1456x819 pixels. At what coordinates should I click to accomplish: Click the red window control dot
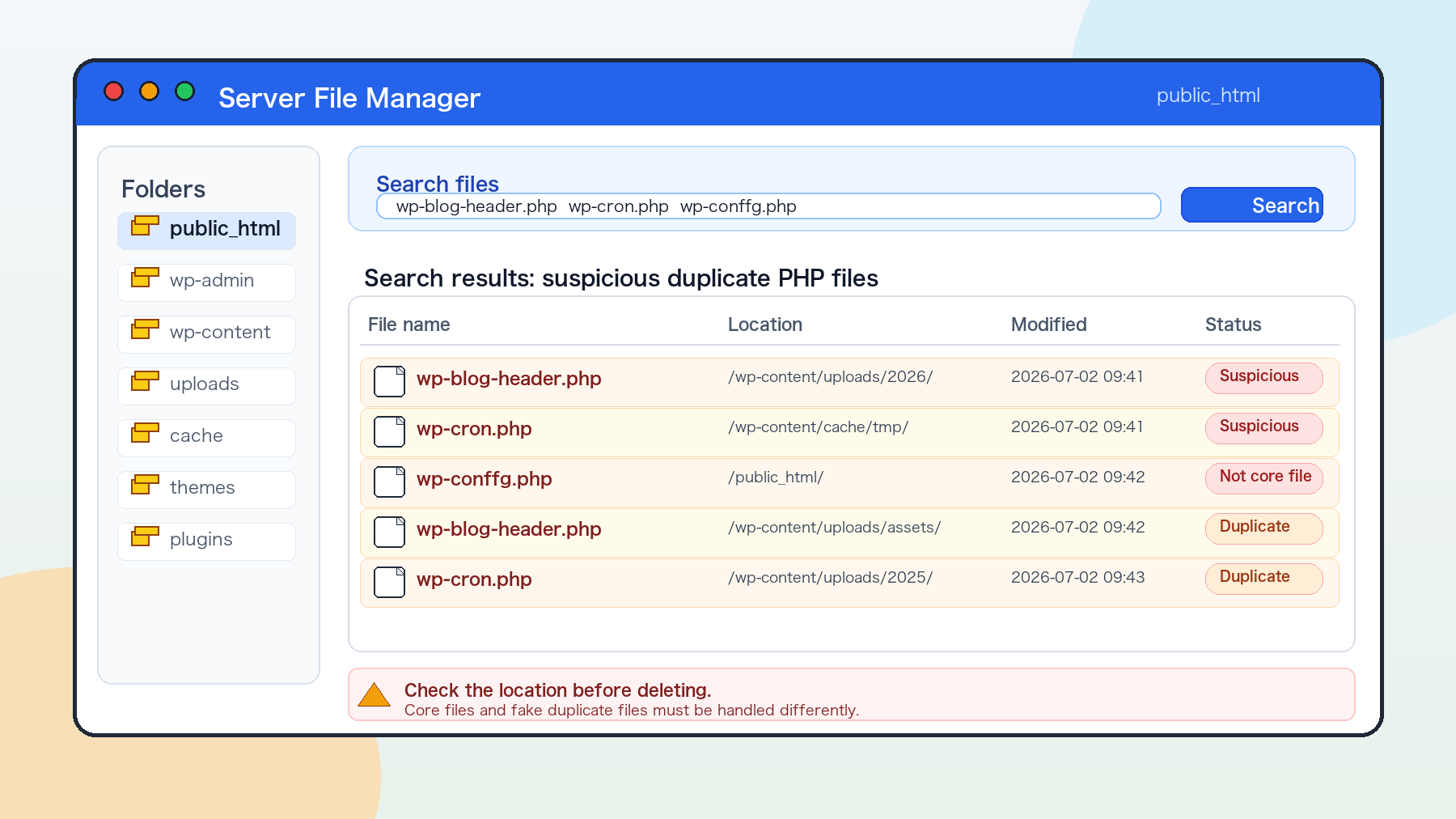pos(114,91)
